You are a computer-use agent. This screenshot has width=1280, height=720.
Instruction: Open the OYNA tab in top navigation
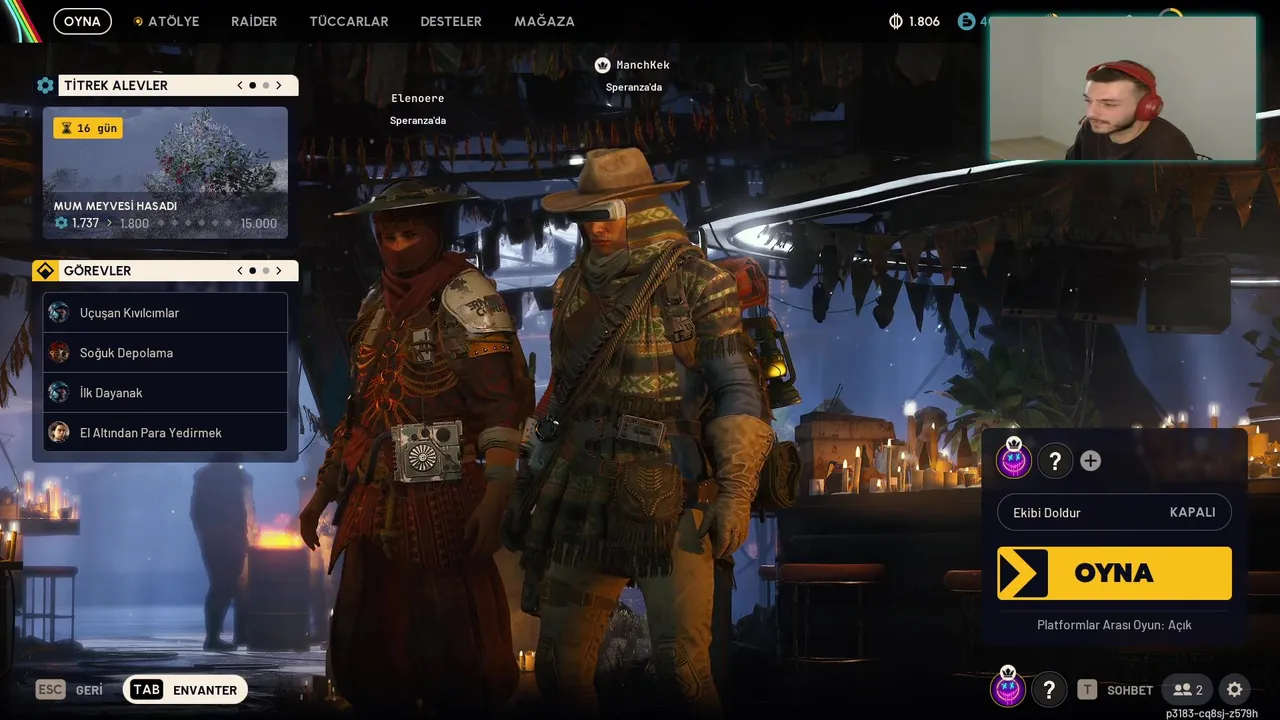[x=82, y=21]
